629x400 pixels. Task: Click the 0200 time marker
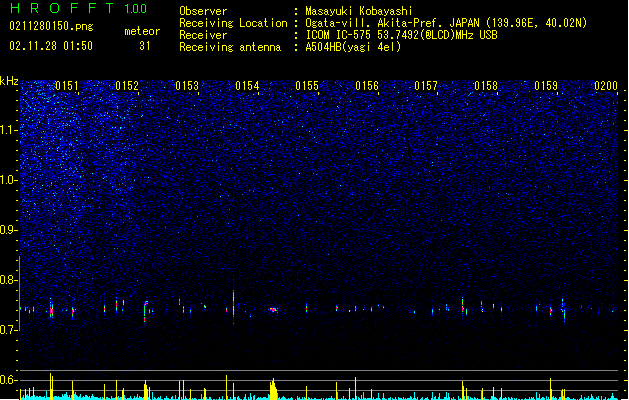pos(606,86)
